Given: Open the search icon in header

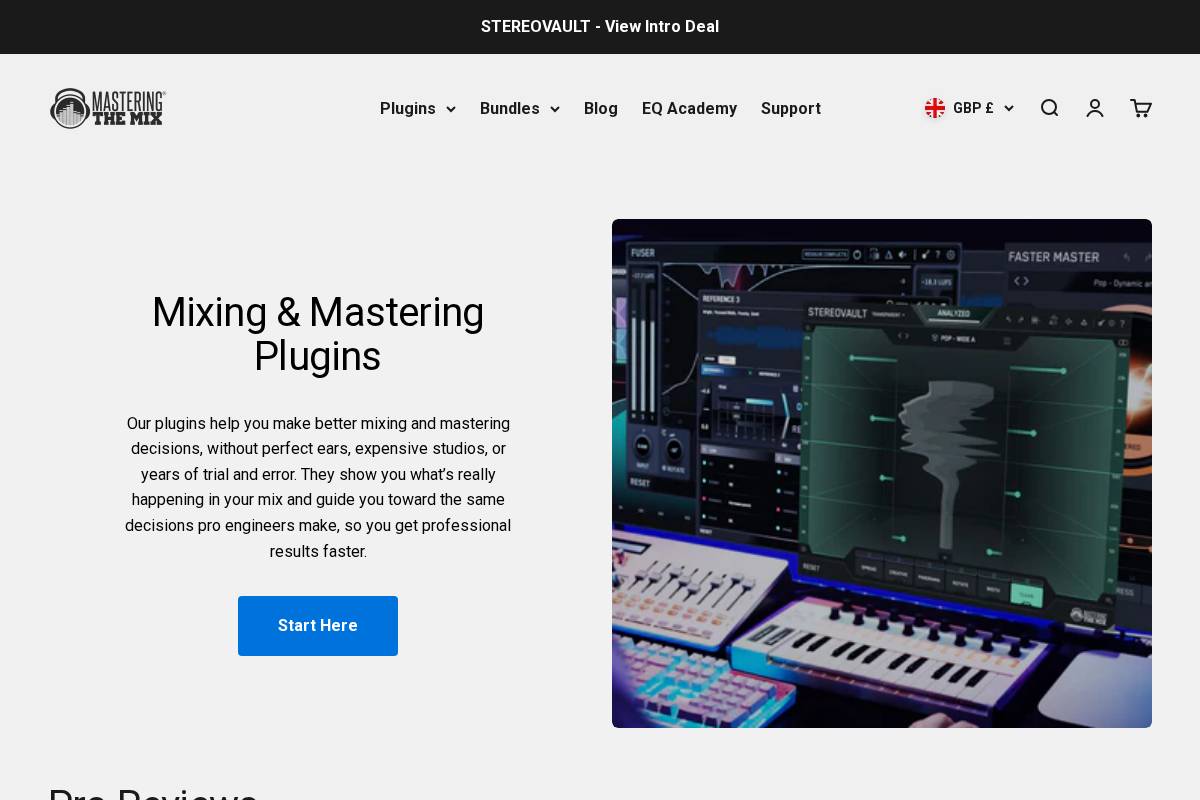Looking at the screenshot, I should coord(1049,108).
